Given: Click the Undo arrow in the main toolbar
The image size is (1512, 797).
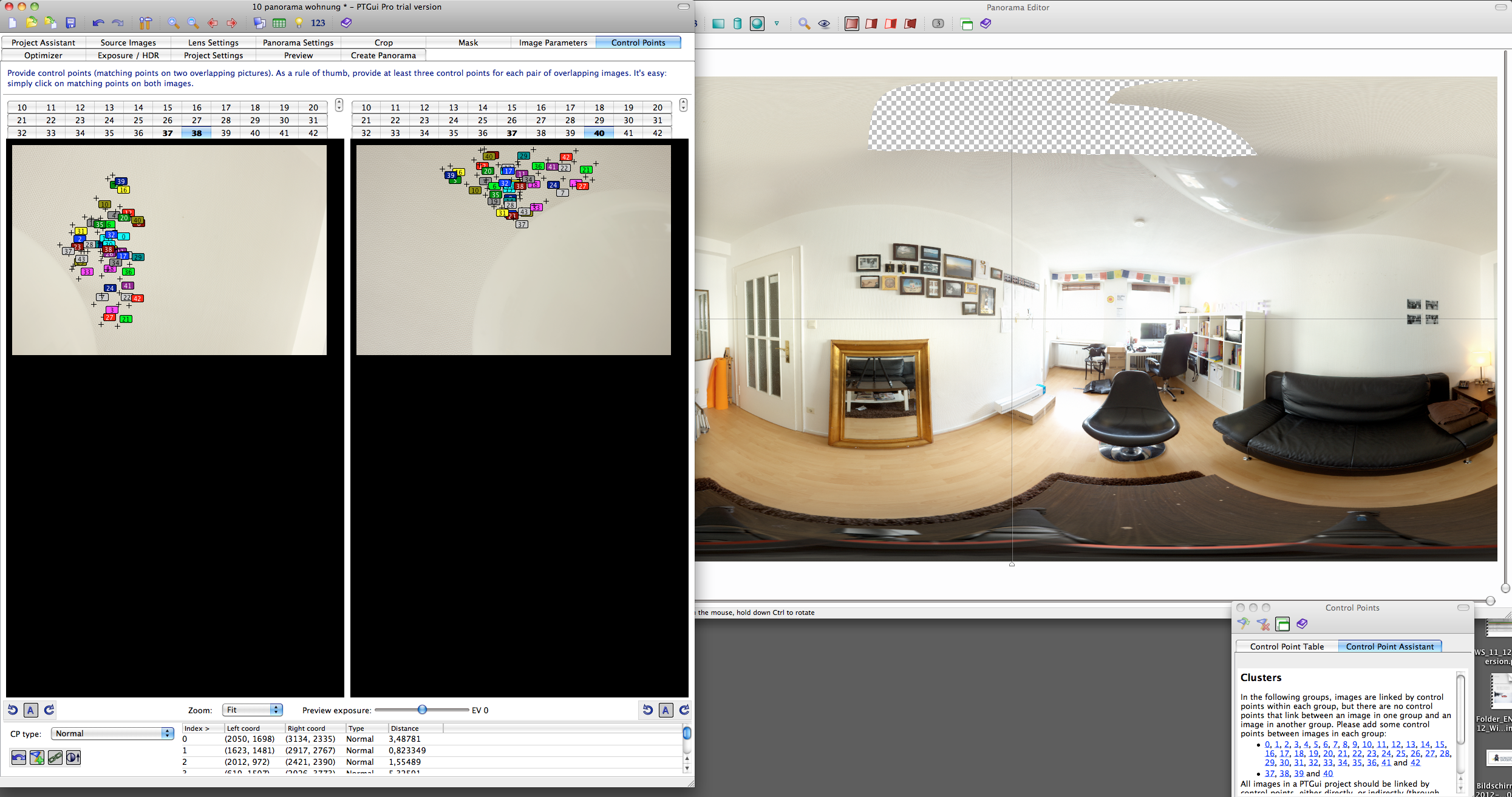Looking at the screenshot, I should tap(98, 23).
